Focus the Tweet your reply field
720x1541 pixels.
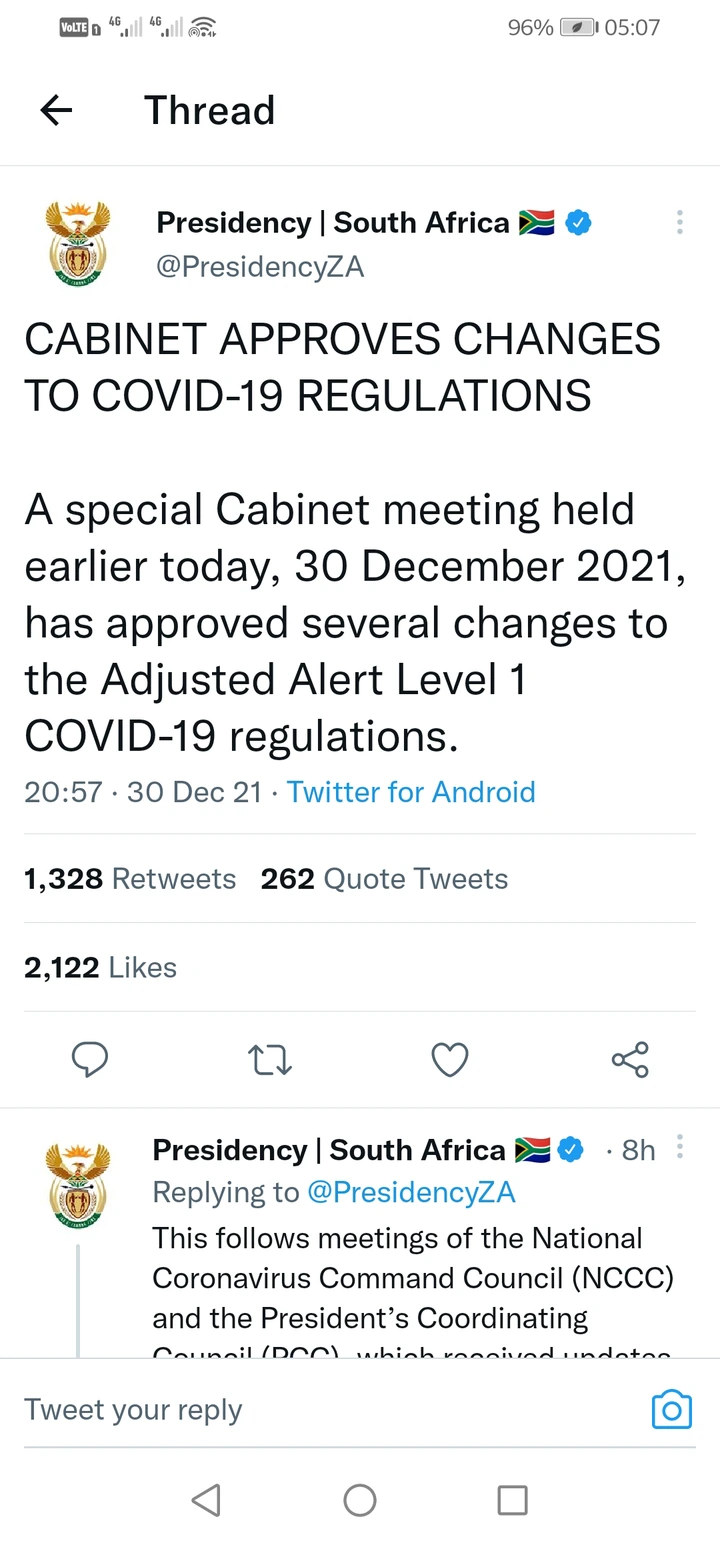pos(330,1409)
